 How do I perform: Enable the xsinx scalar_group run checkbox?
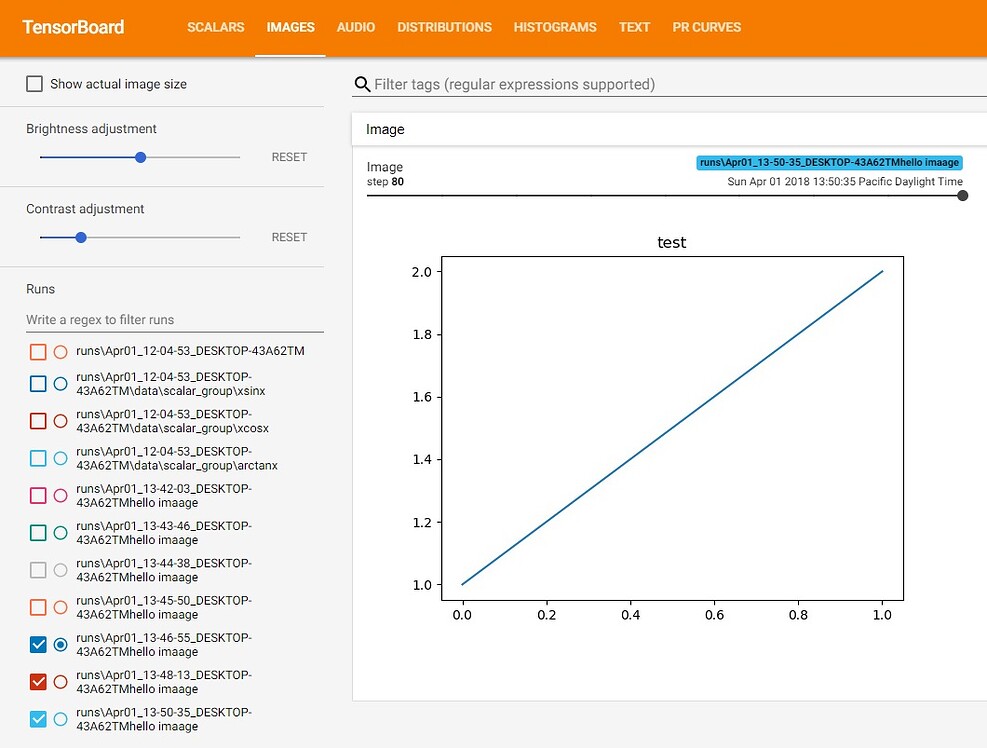pyautogui.click(x=38, y=383)
